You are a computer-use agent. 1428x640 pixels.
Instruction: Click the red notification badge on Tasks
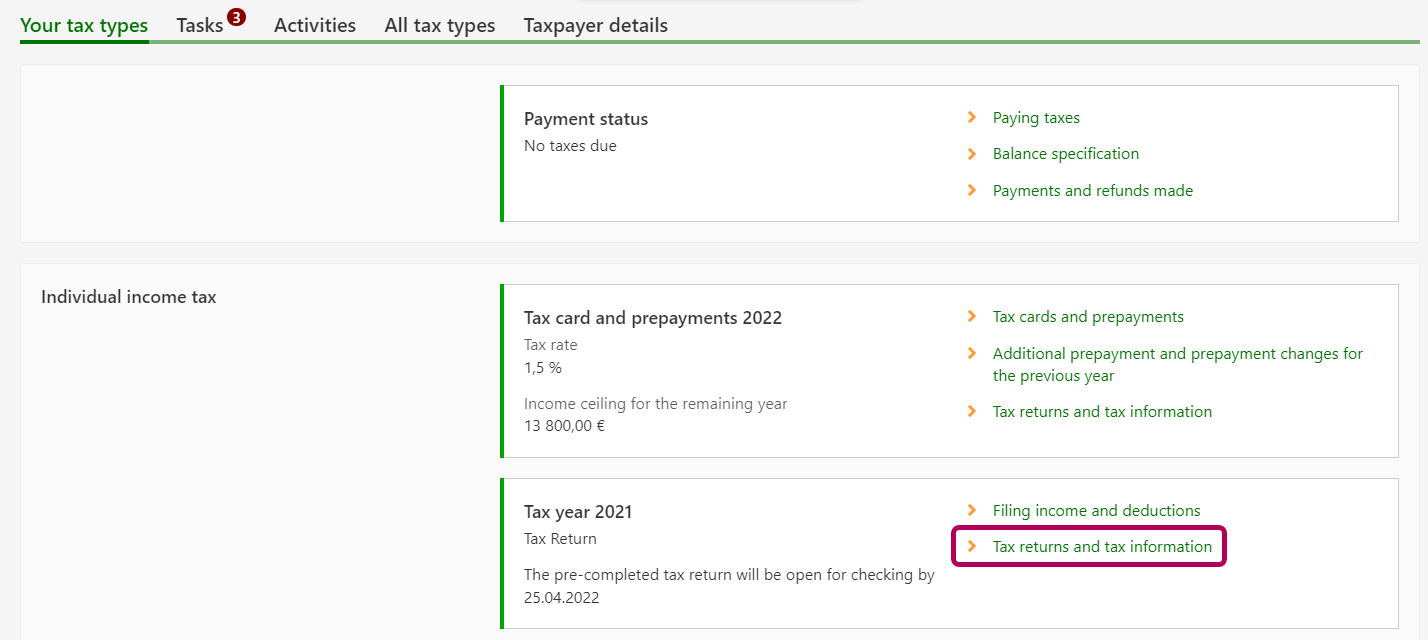pos(236,17)
